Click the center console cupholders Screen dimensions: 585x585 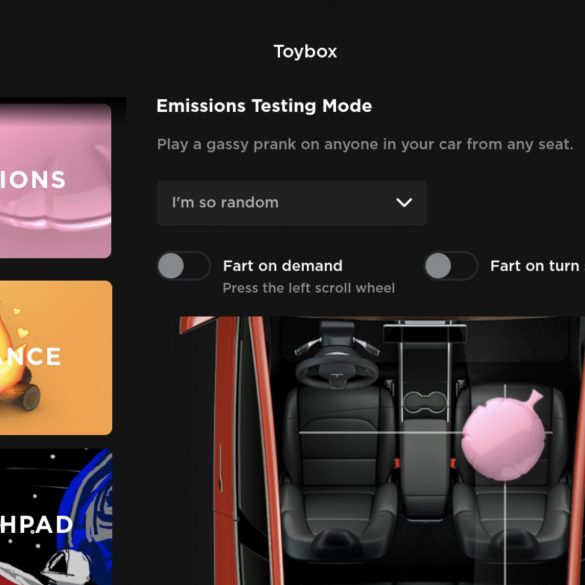tap(425, 402)
